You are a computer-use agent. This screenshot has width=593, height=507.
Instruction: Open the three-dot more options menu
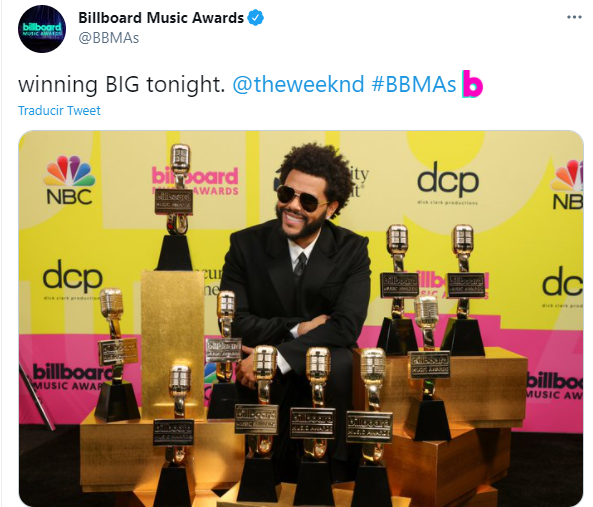tap(574, 17)
